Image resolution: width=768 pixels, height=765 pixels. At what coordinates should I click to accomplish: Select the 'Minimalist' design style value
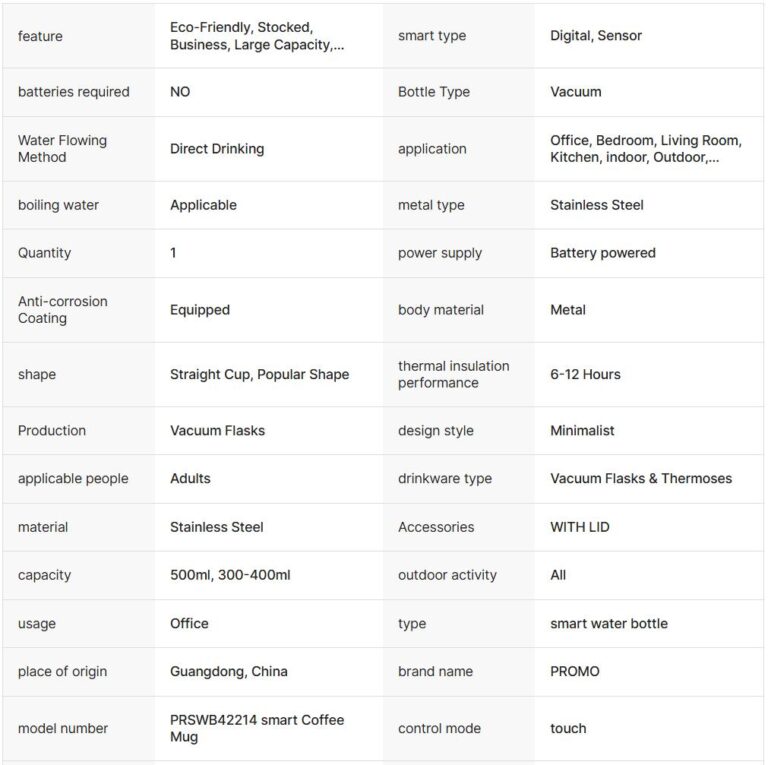(x=582, y=431)
